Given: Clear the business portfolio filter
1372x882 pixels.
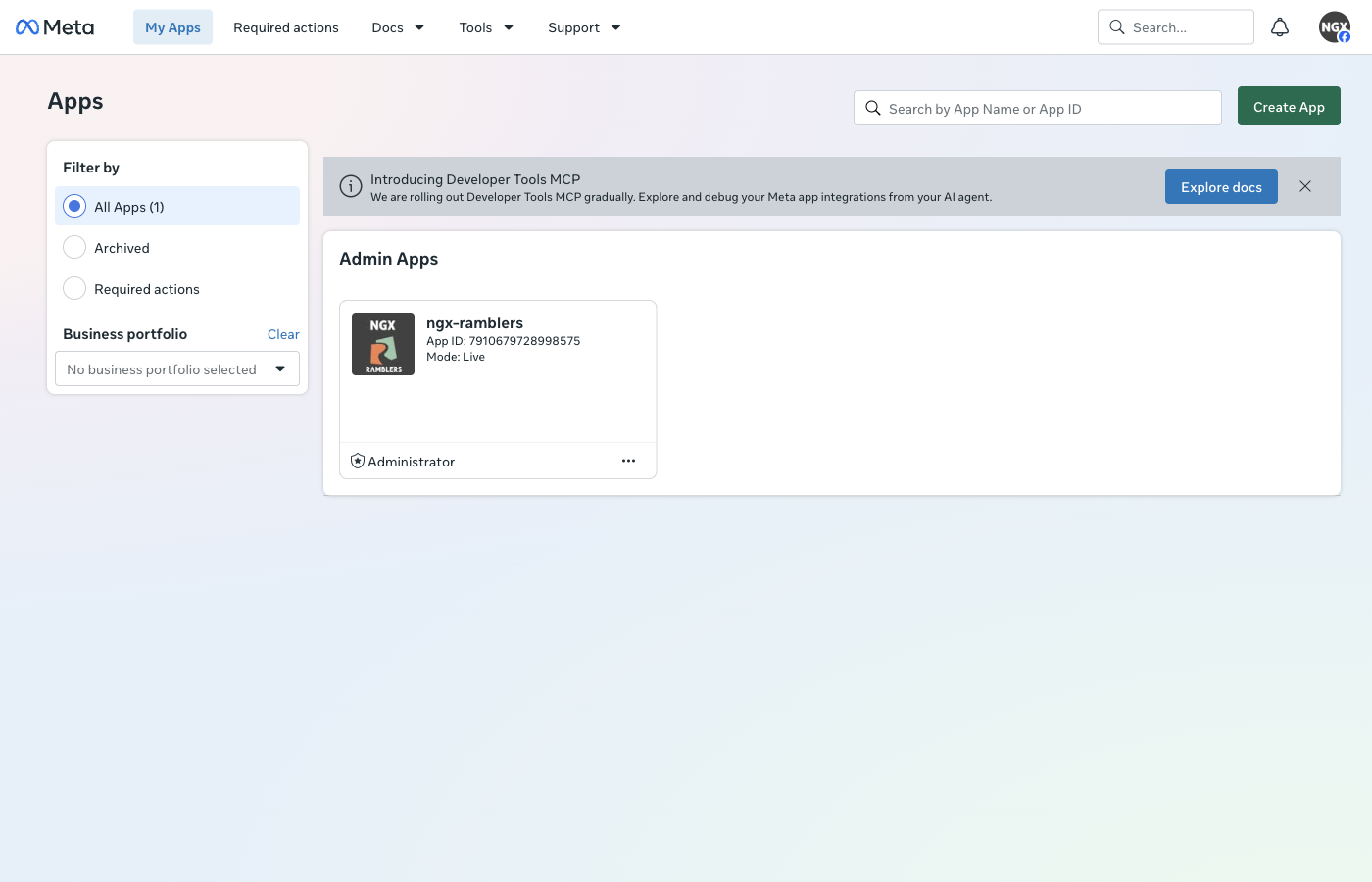Looking at the screenshot, I should (283, 334).
